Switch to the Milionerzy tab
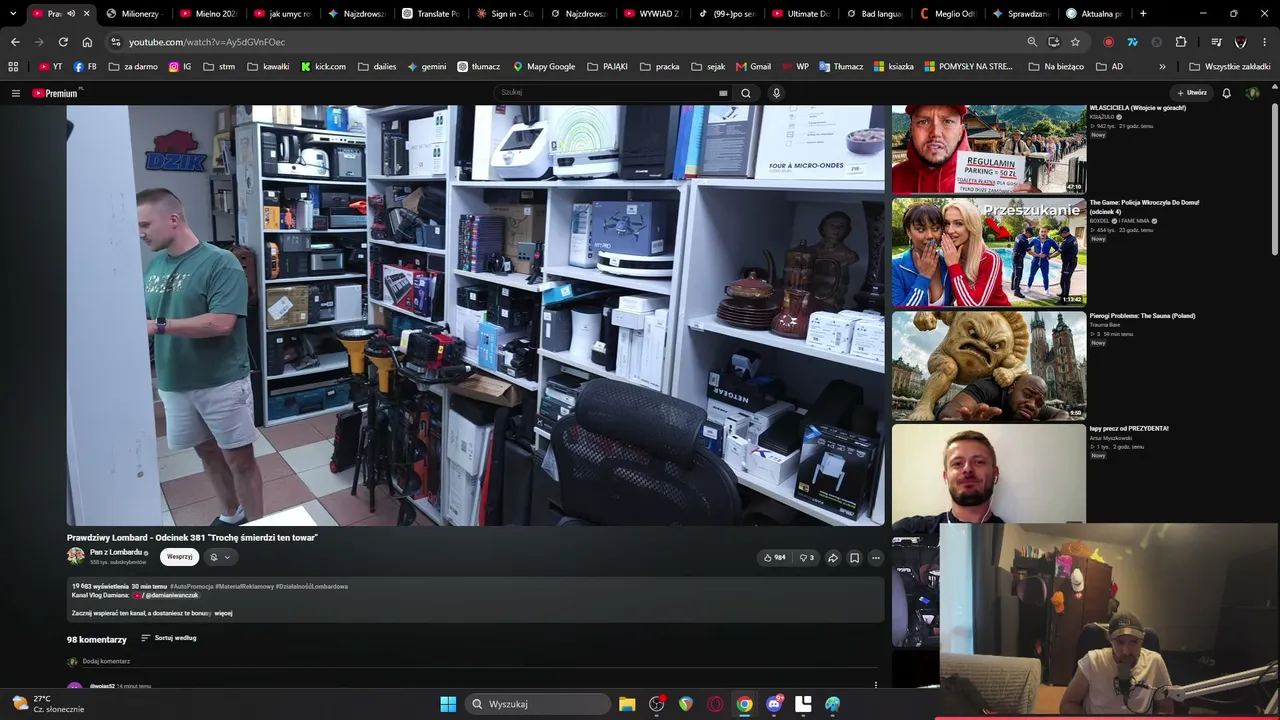 point(135,14)
